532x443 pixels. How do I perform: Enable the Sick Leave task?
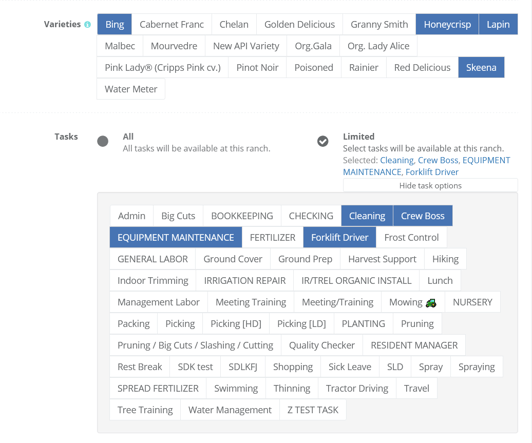tap(350, 367)
